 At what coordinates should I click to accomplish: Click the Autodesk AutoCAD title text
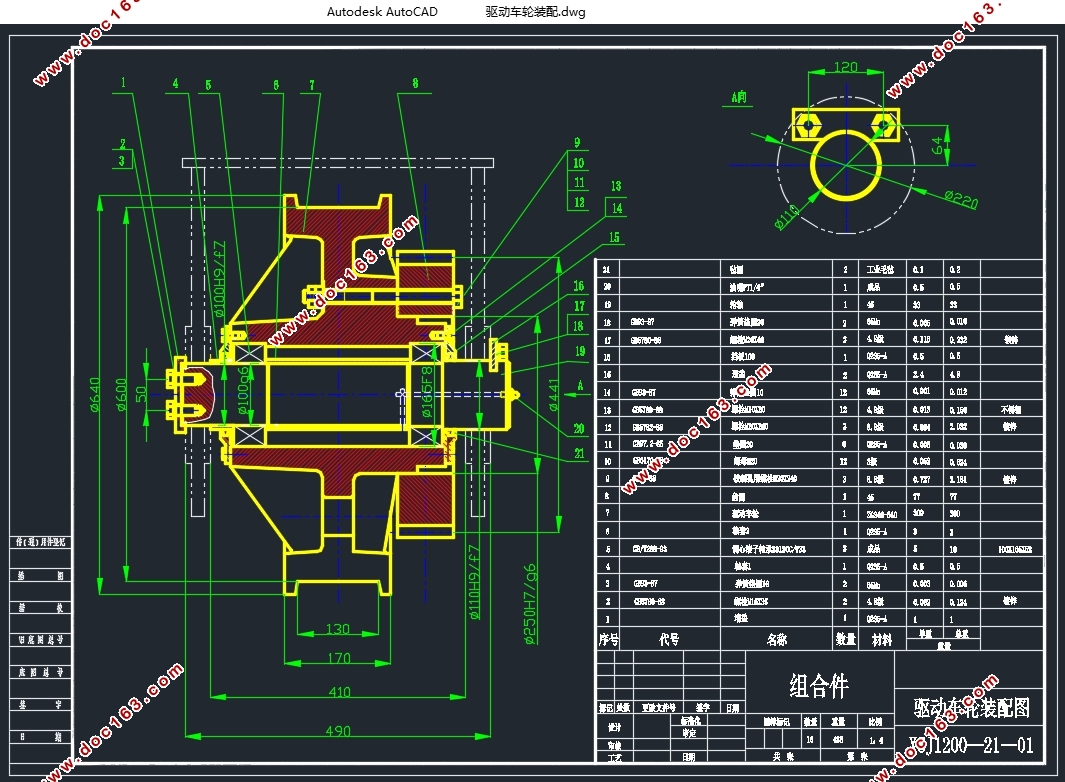click(381, 12)
